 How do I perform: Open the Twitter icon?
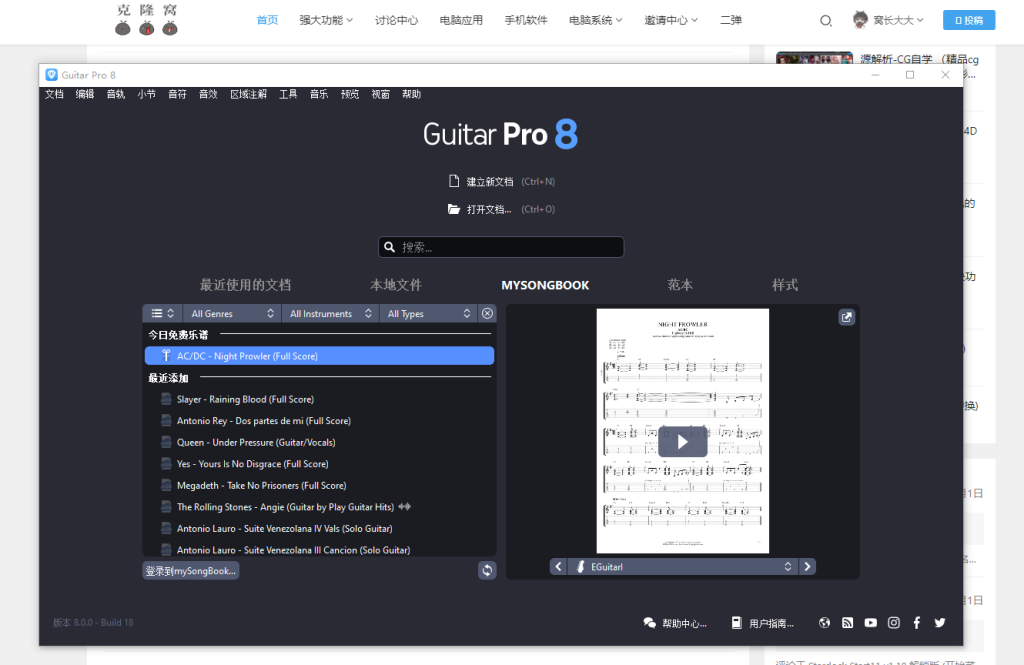pos(940,623)
